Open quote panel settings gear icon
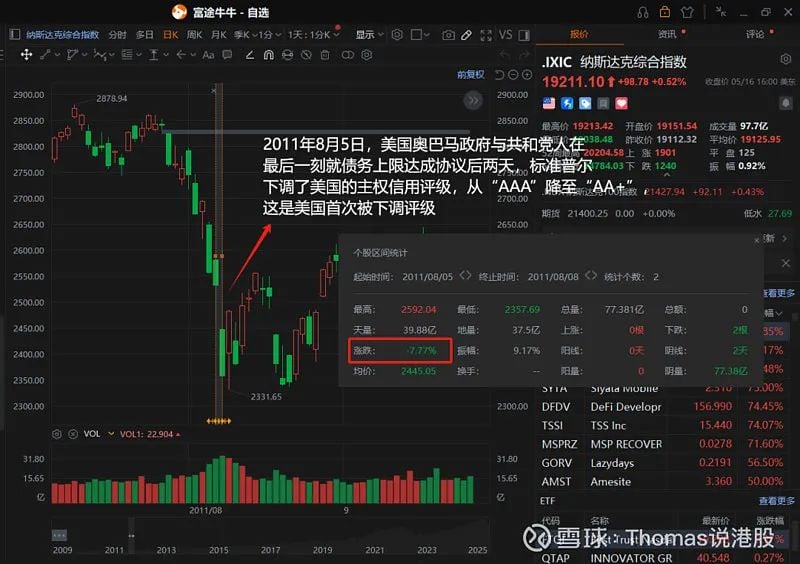The image size is (800, 564). click(786, 59)
